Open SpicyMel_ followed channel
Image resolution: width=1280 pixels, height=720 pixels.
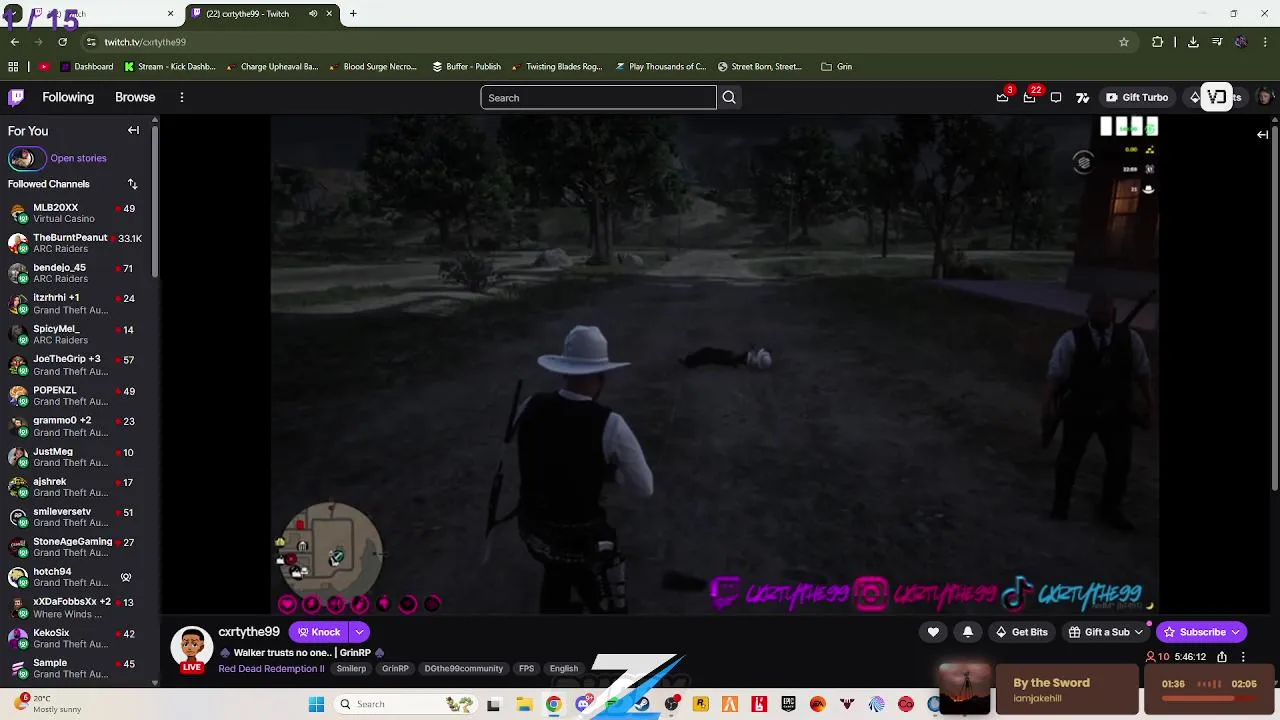tap(76, 334)
